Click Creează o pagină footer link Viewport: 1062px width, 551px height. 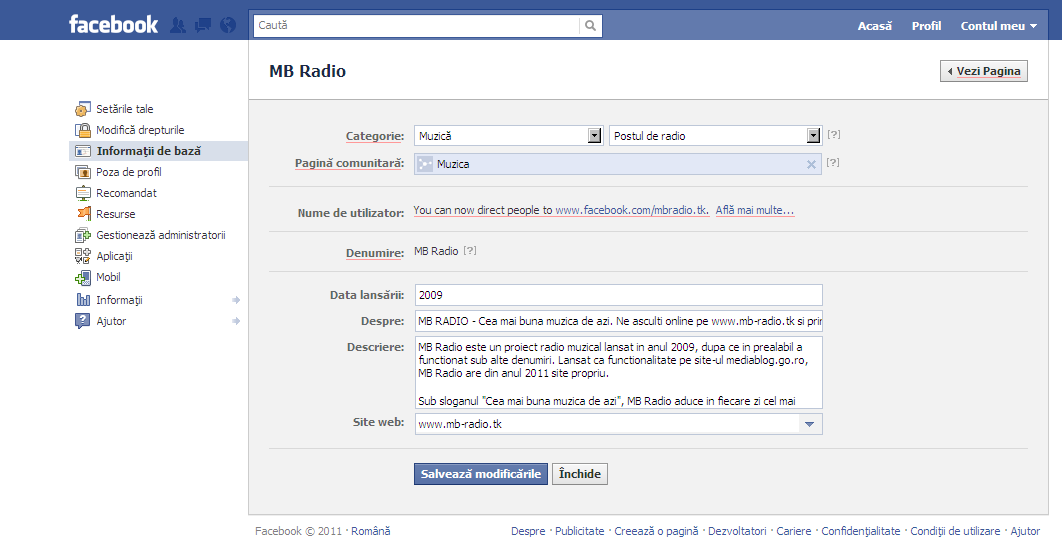pyautogui.click(x=656, y=531)
